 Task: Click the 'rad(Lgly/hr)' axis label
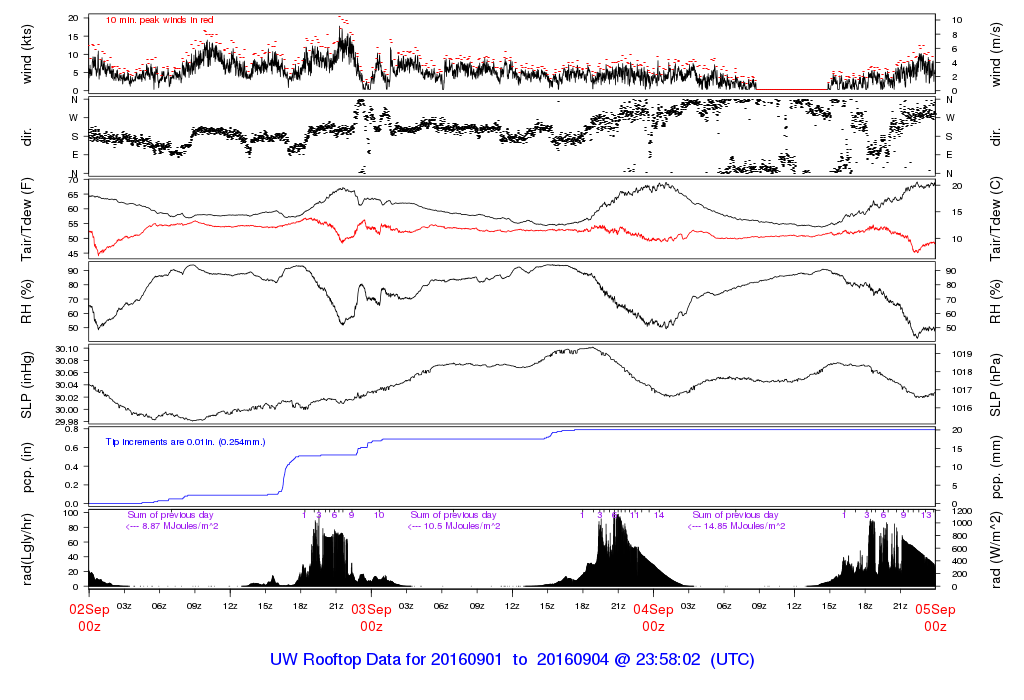[27, 550]
